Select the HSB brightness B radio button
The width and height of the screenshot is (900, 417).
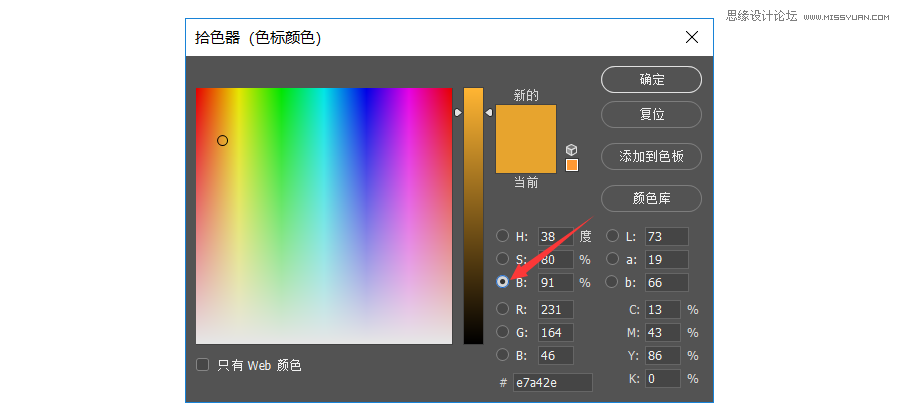[x=503, y=282]
